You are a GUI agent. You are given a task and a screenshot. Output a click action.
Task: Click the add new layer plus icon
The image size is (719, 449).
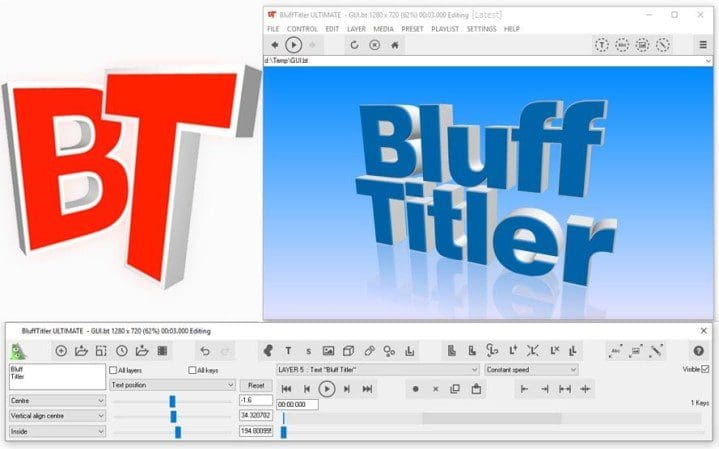click(61, 351)
